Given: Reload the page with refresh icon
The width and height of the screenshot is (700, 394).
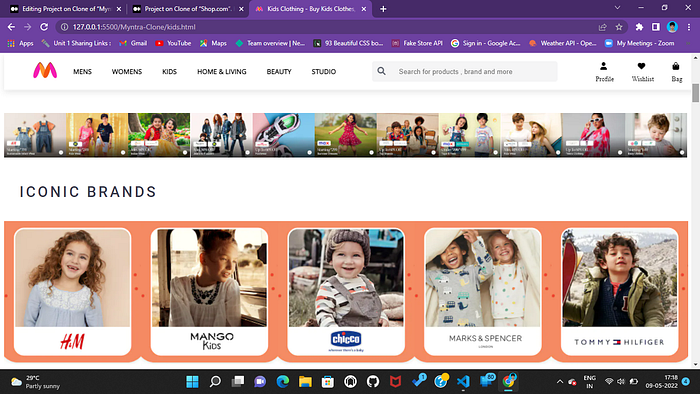Looking at the screenshot, I should [x=44, y=27].
